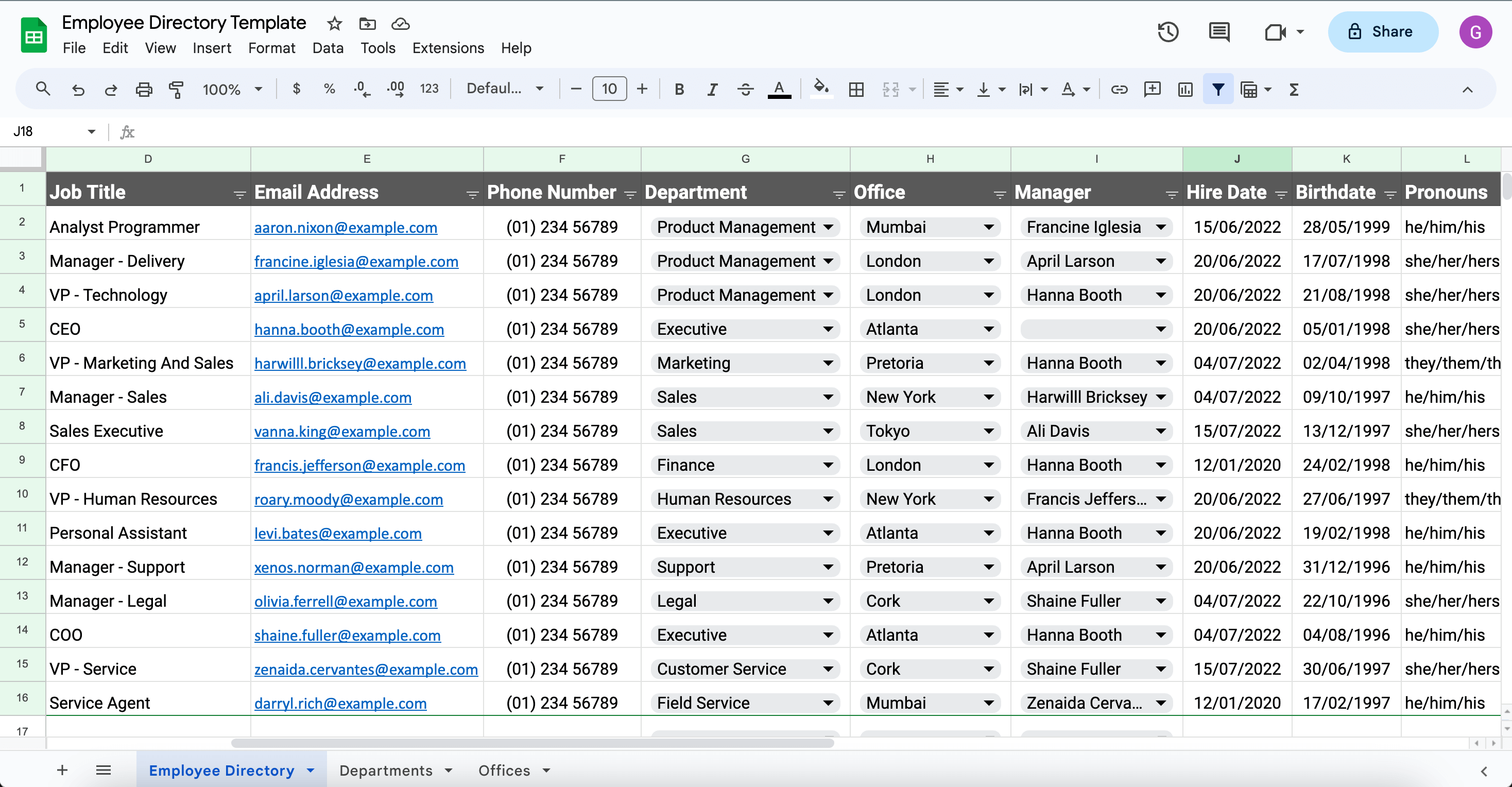Viewport: 1512px width, 787px height.
Task: Click the italic formatting icon
Action: (x=712, y=90)
